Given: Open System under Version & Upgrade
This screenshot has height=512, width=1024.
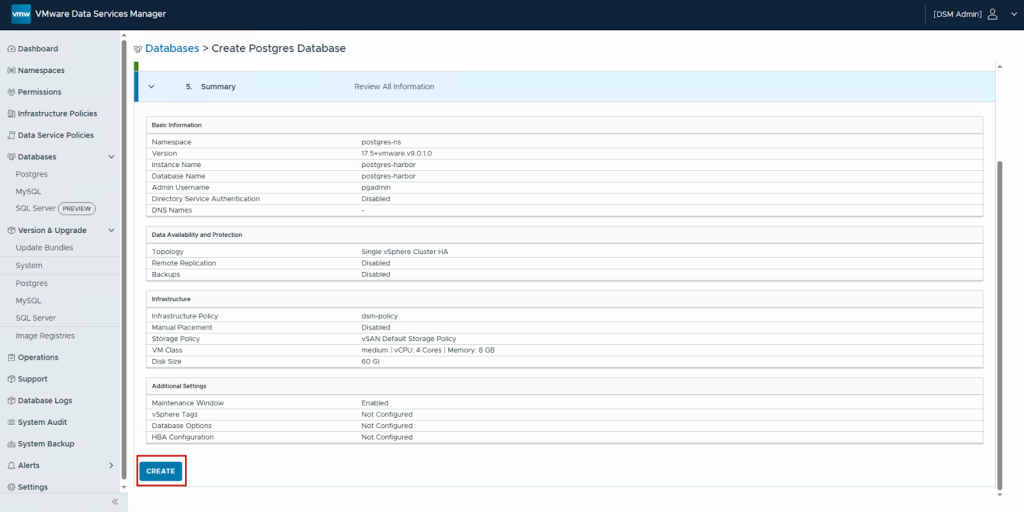Looking at the screenshot, I should tap(29, 266).
